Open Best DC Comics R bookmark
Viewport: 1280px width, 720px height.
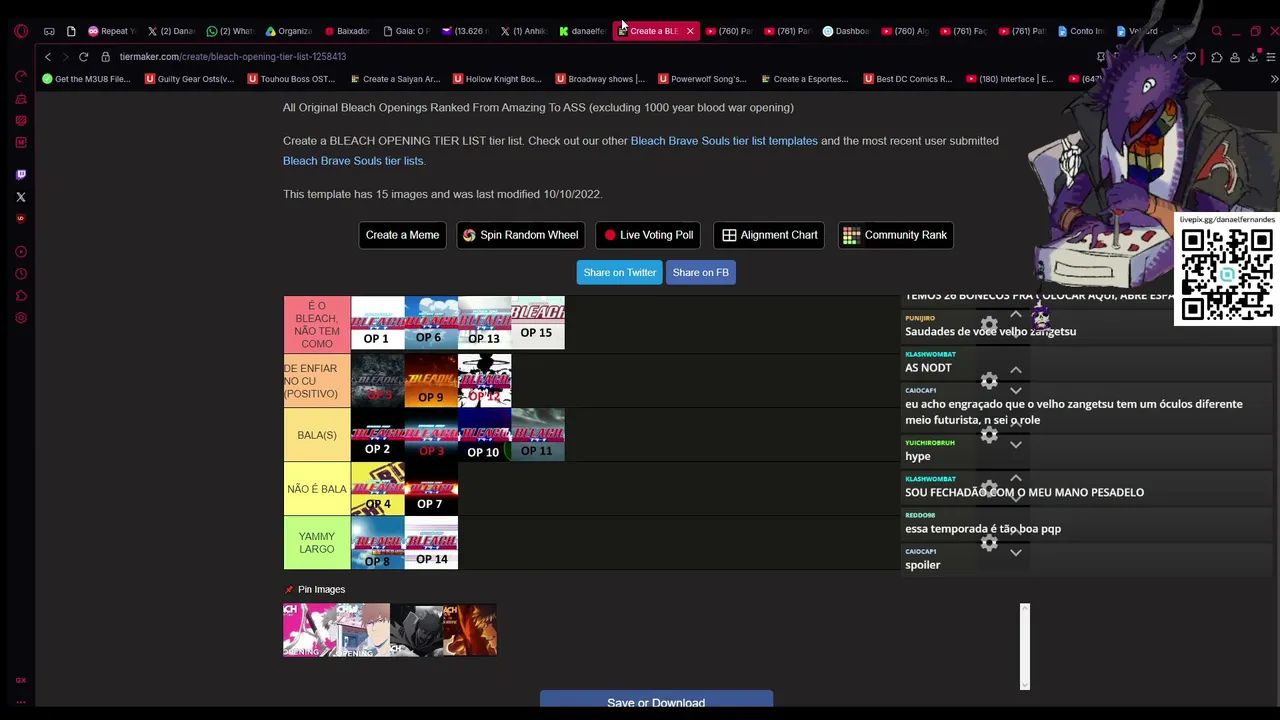[x=907, y=79]
